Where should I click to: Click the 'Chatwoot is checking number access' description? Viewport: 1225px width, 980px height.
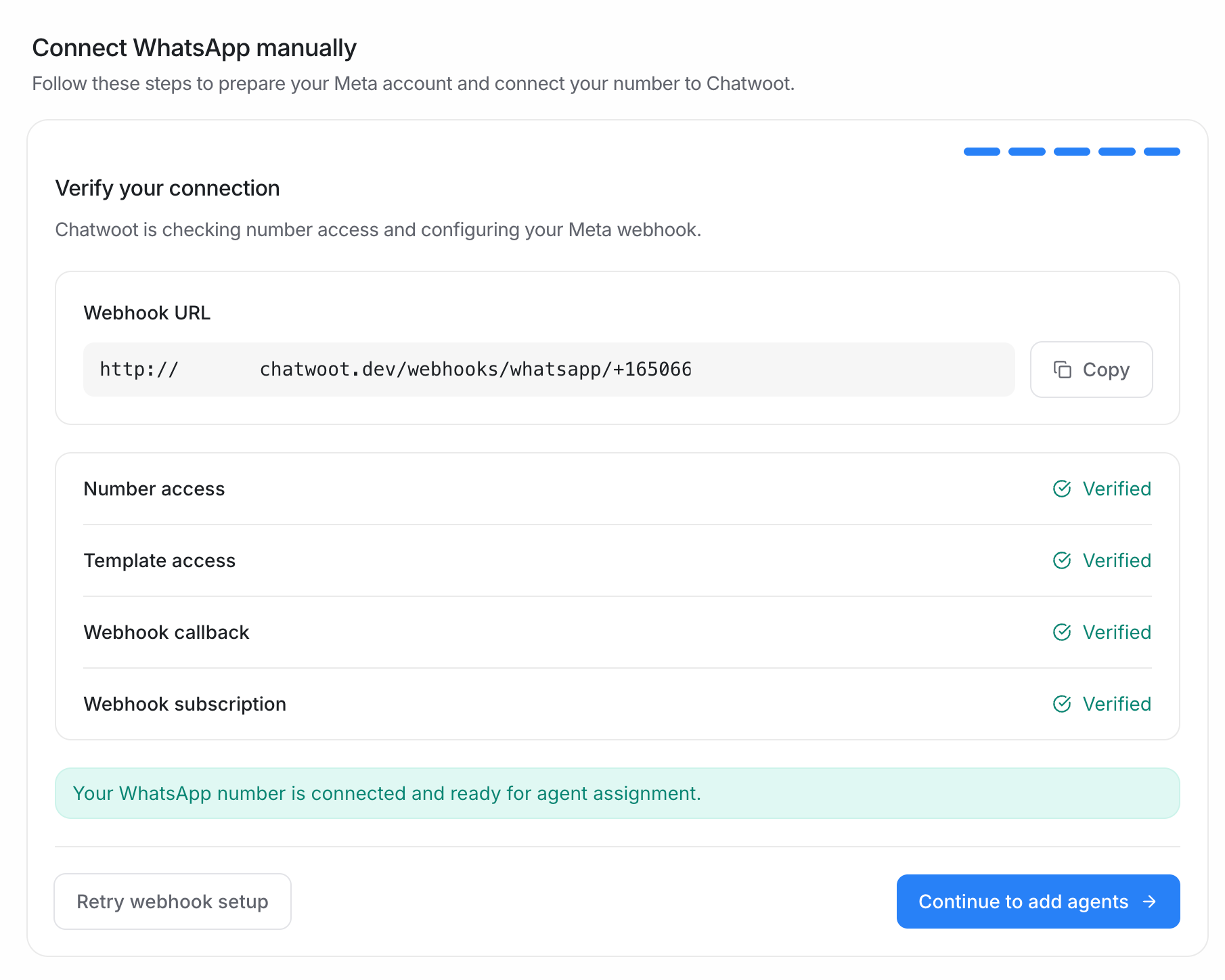coord(378,230)
